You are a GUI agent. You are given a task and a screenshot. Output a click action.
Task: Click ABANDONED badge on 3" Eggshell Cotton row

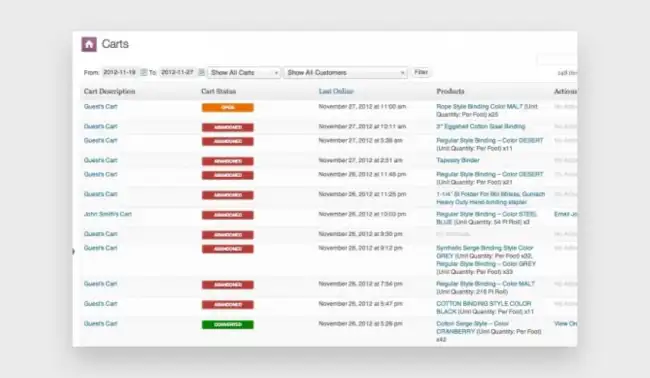(228, 127)
